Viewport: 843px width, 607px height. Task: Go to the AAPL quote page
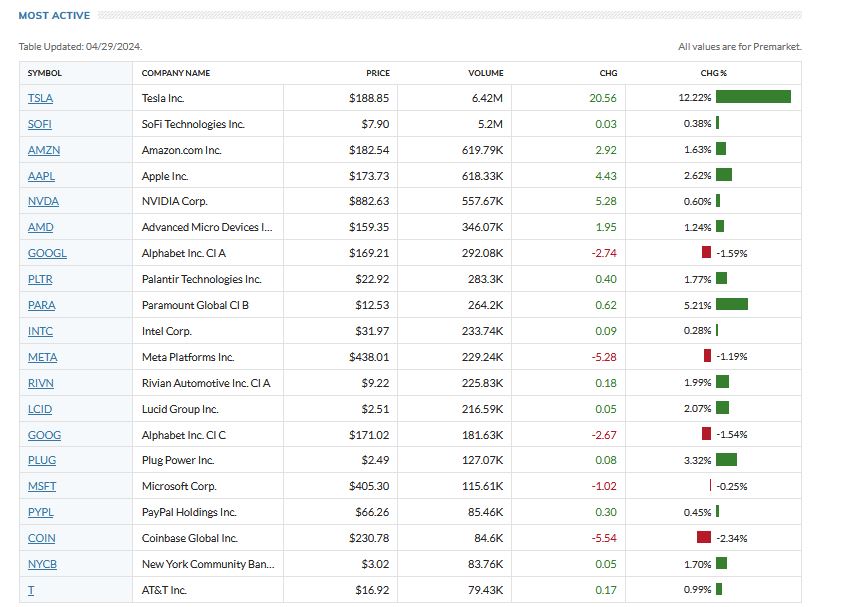click(41, 176)
